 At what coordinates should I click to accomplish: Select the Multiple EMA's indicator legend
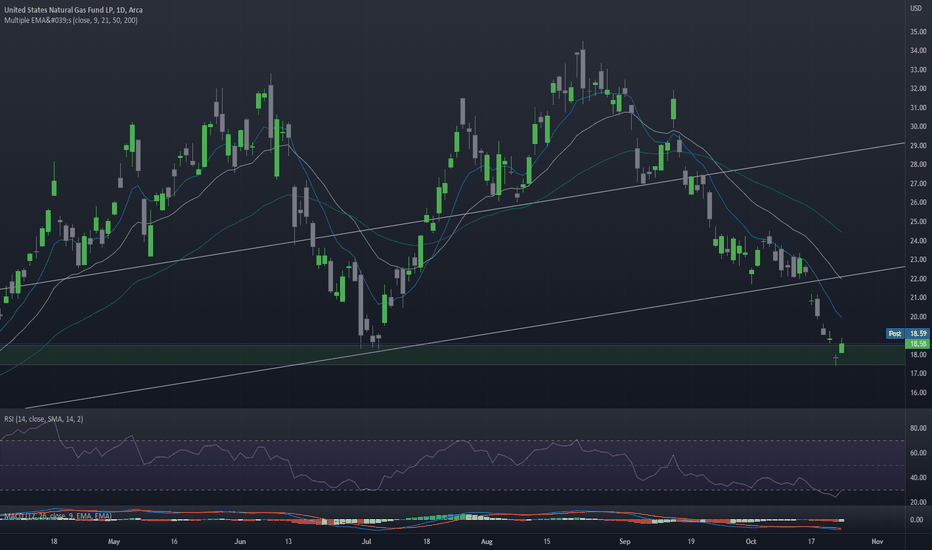pyautogui.click(x=71, y=20)
